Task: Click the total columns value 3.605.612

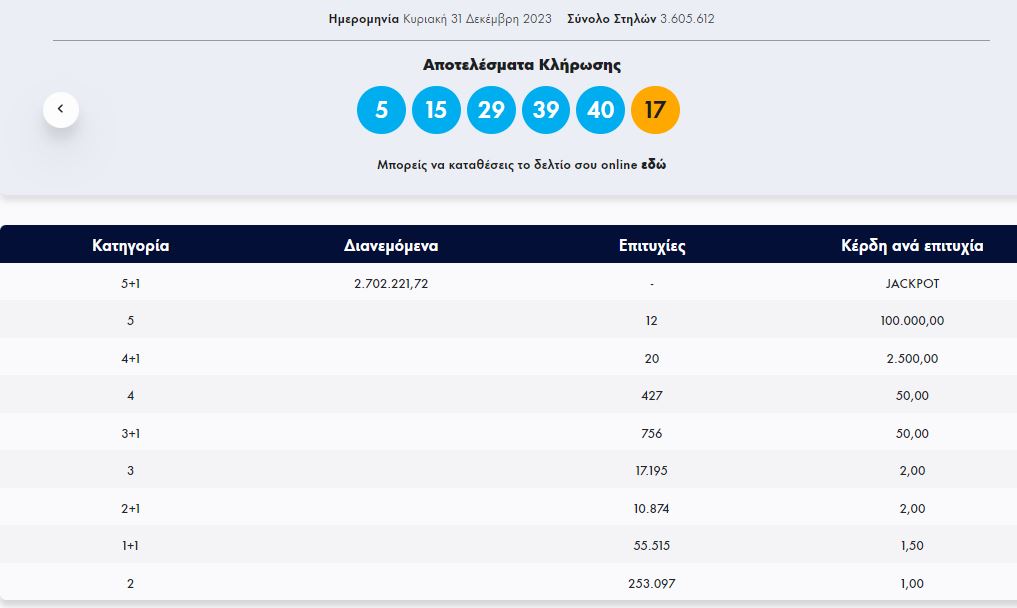Action: (687, 19)
